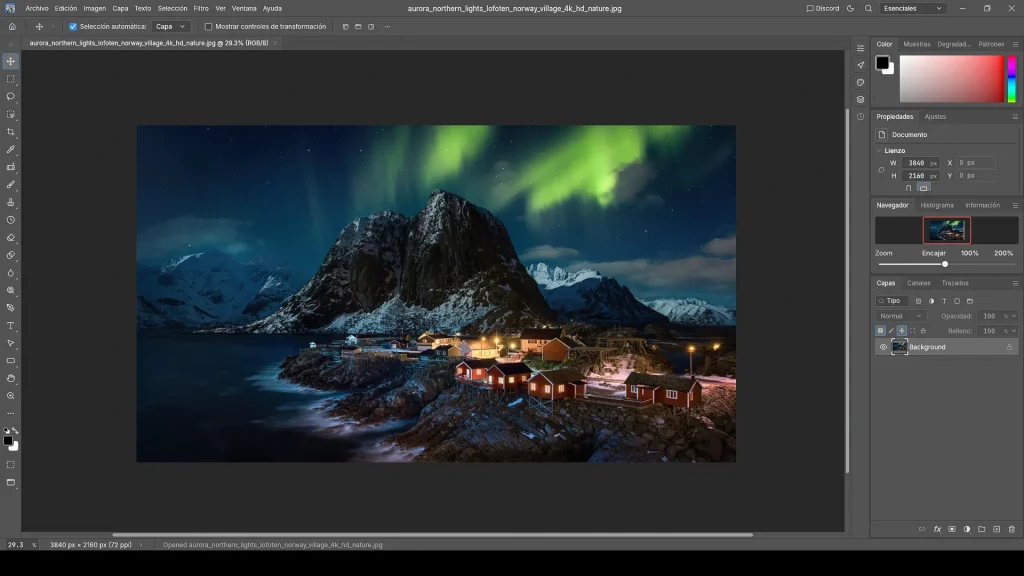Click the Discord button in title bar

823,8
